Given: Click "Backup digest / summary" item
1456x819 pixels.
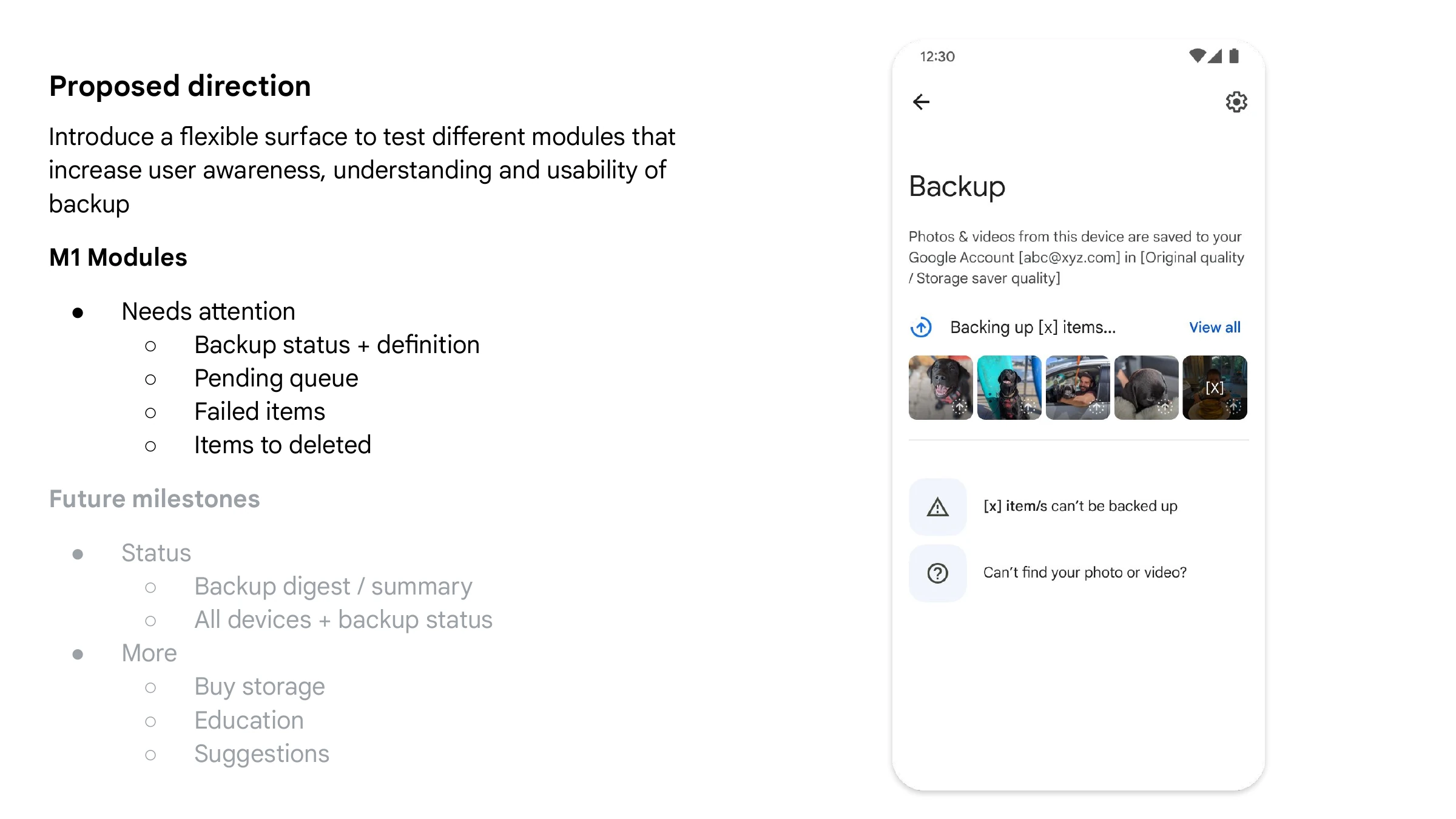Looking at the screenshot, I should pos(333,587).
